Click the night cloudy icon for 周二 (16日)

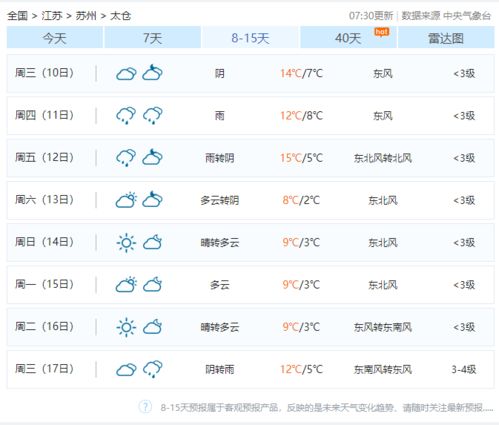[x=152, y=327]
